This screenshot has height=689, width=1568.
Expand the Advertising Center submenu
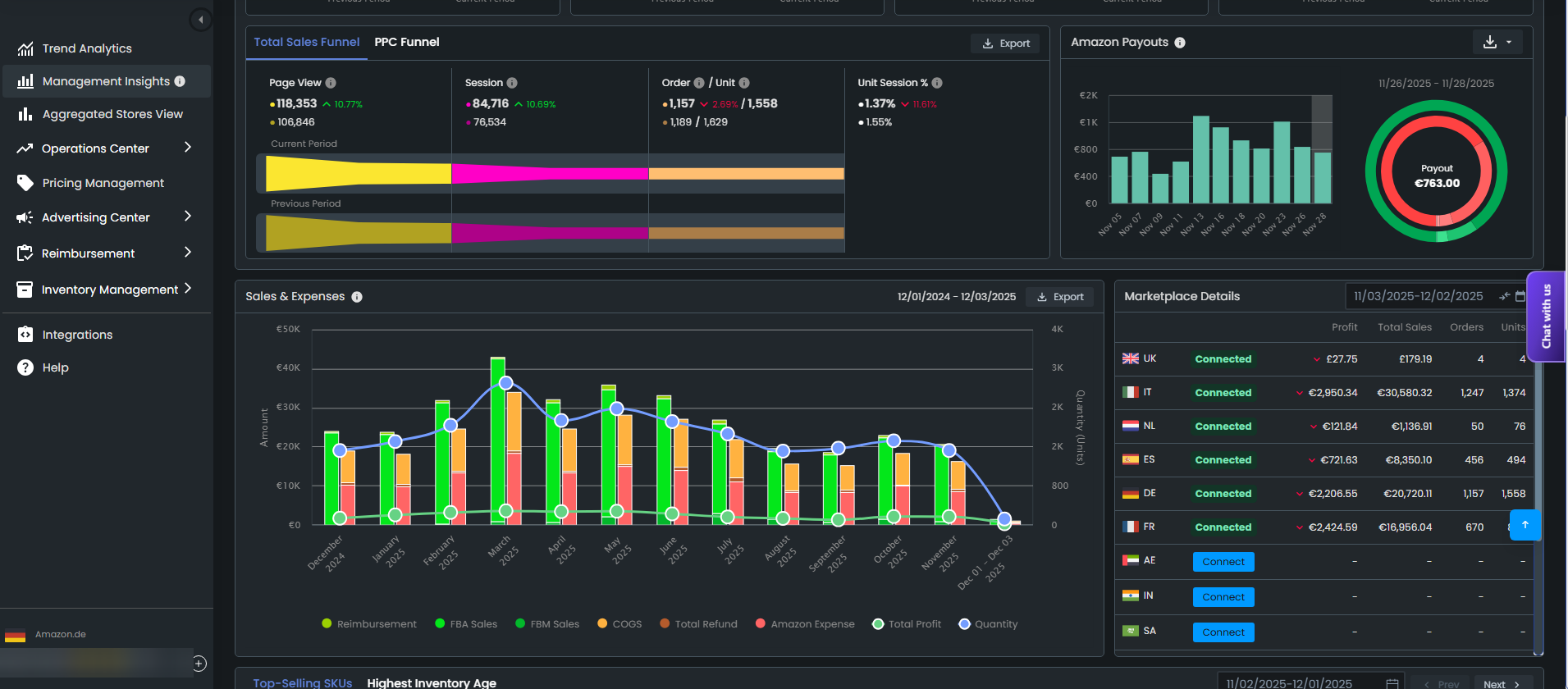pyautogui.click(x=188, y=217)
